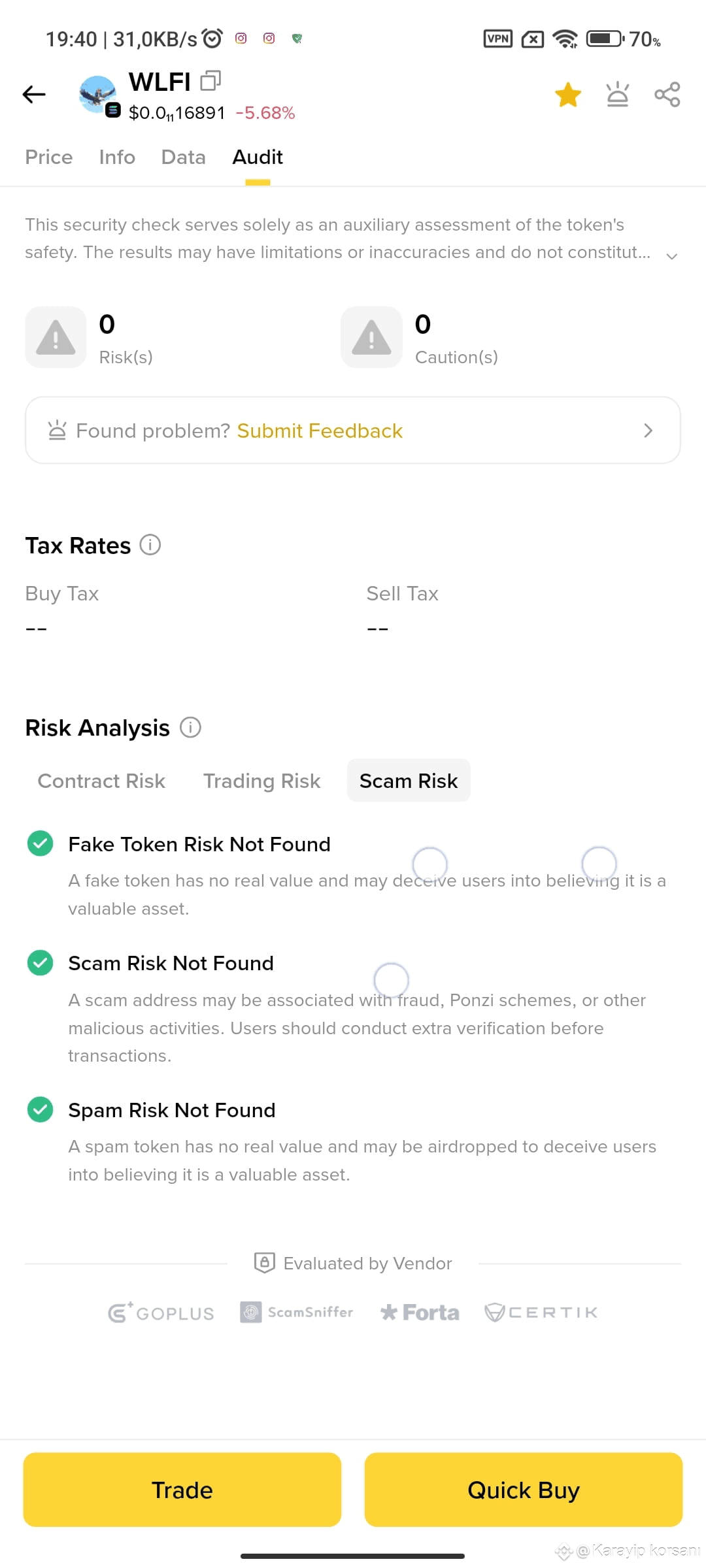Open the price alert siren icon
The height and width of the screenshot is (1568, 706).
618,95
